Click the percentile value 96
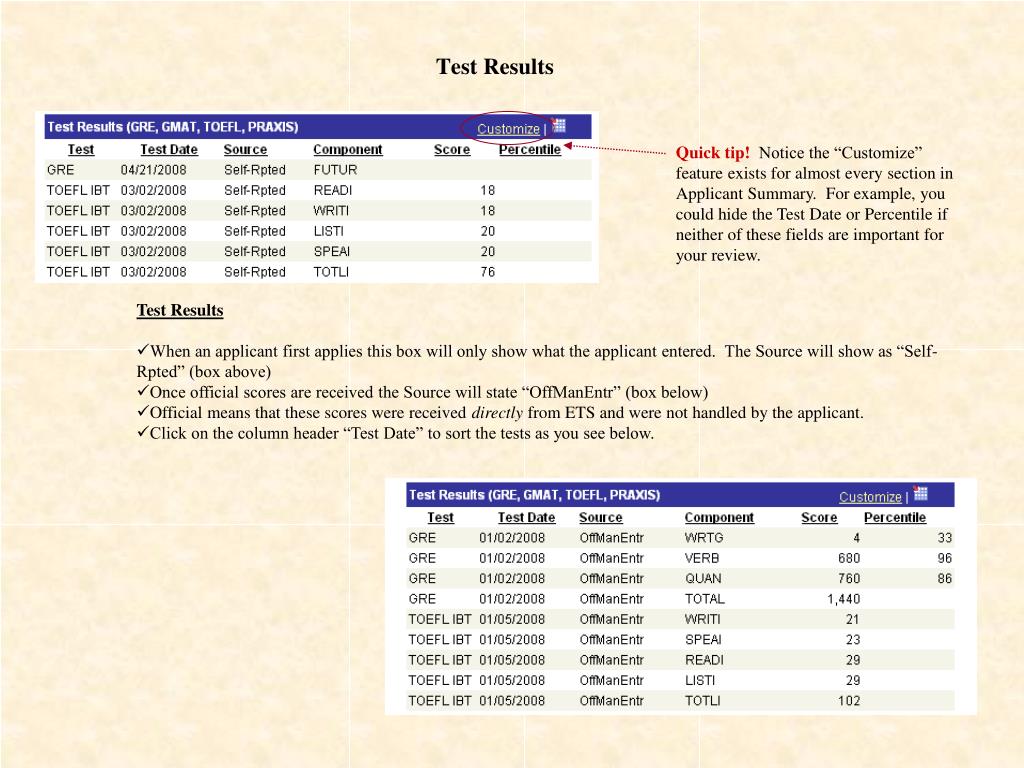 (x=945, y=558)
